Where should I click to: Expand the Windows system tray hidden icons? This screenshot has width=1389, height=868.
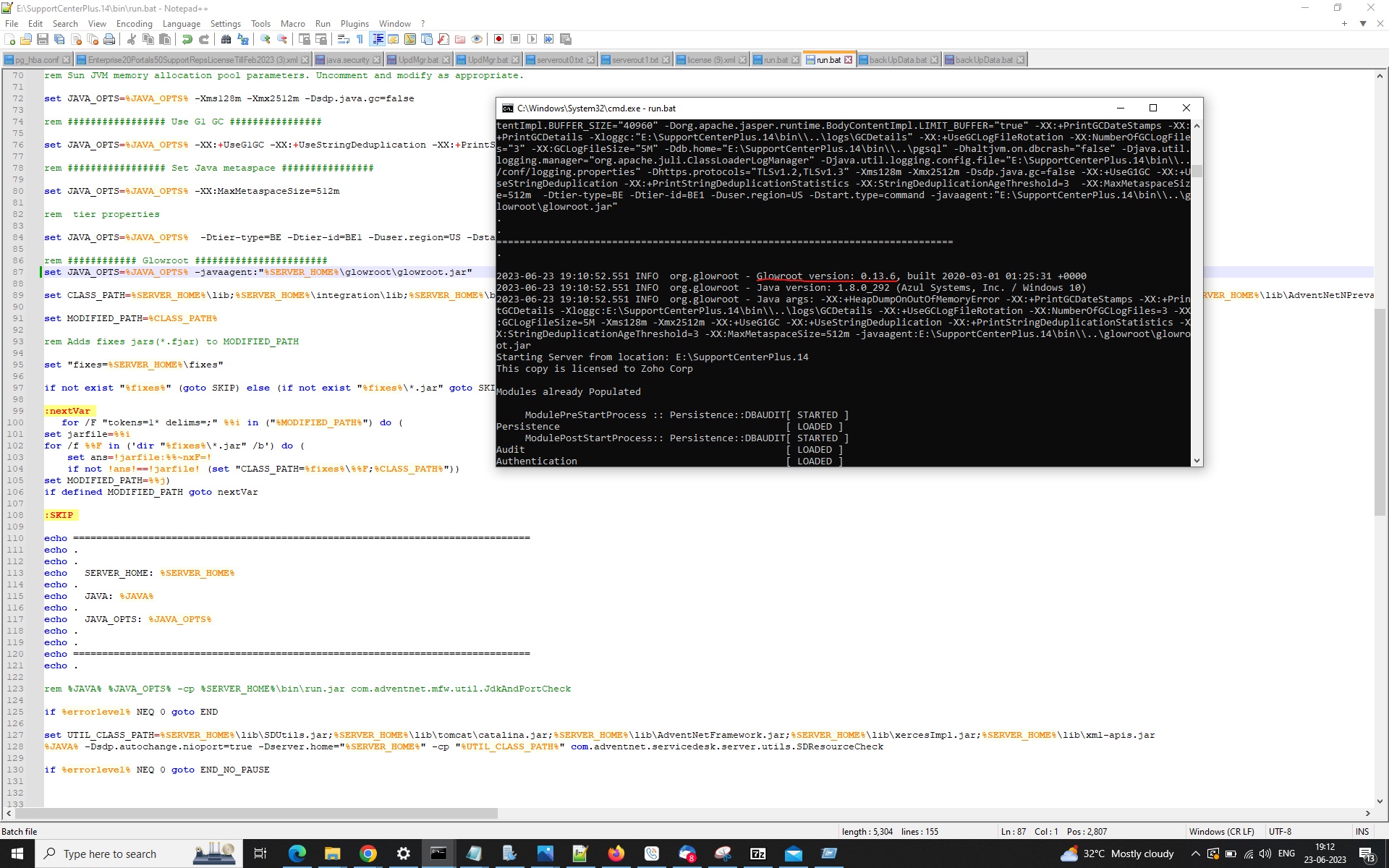[x=1195, y=854]
